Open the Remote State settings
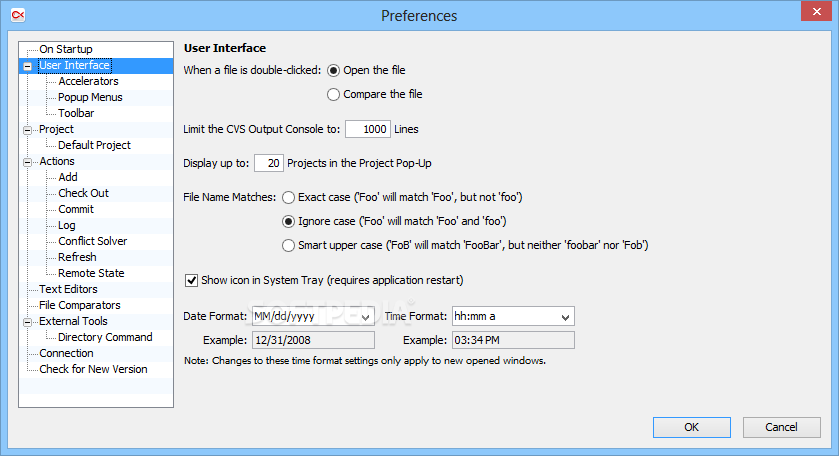This screenshot has height=456, width=839. pyautogui.click(x=91, y=273)
